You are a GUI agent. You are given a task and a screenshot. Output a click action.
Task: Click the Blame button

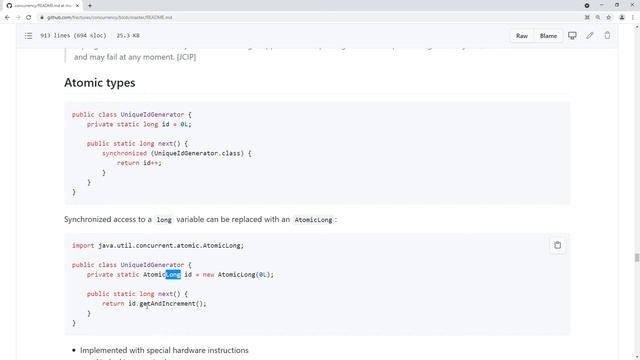pos(548,36)
